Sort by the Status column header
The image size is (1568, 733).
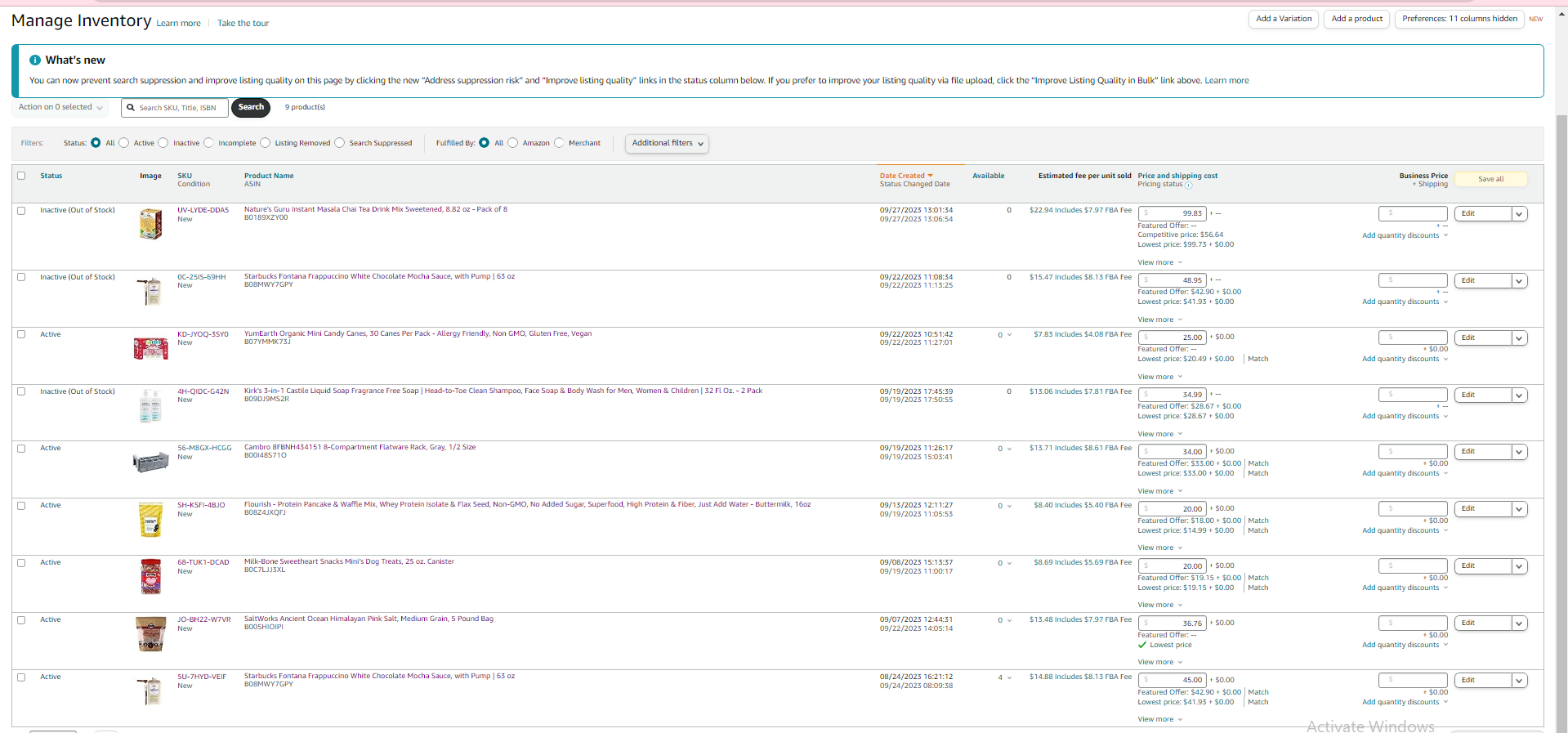[51, 176]
